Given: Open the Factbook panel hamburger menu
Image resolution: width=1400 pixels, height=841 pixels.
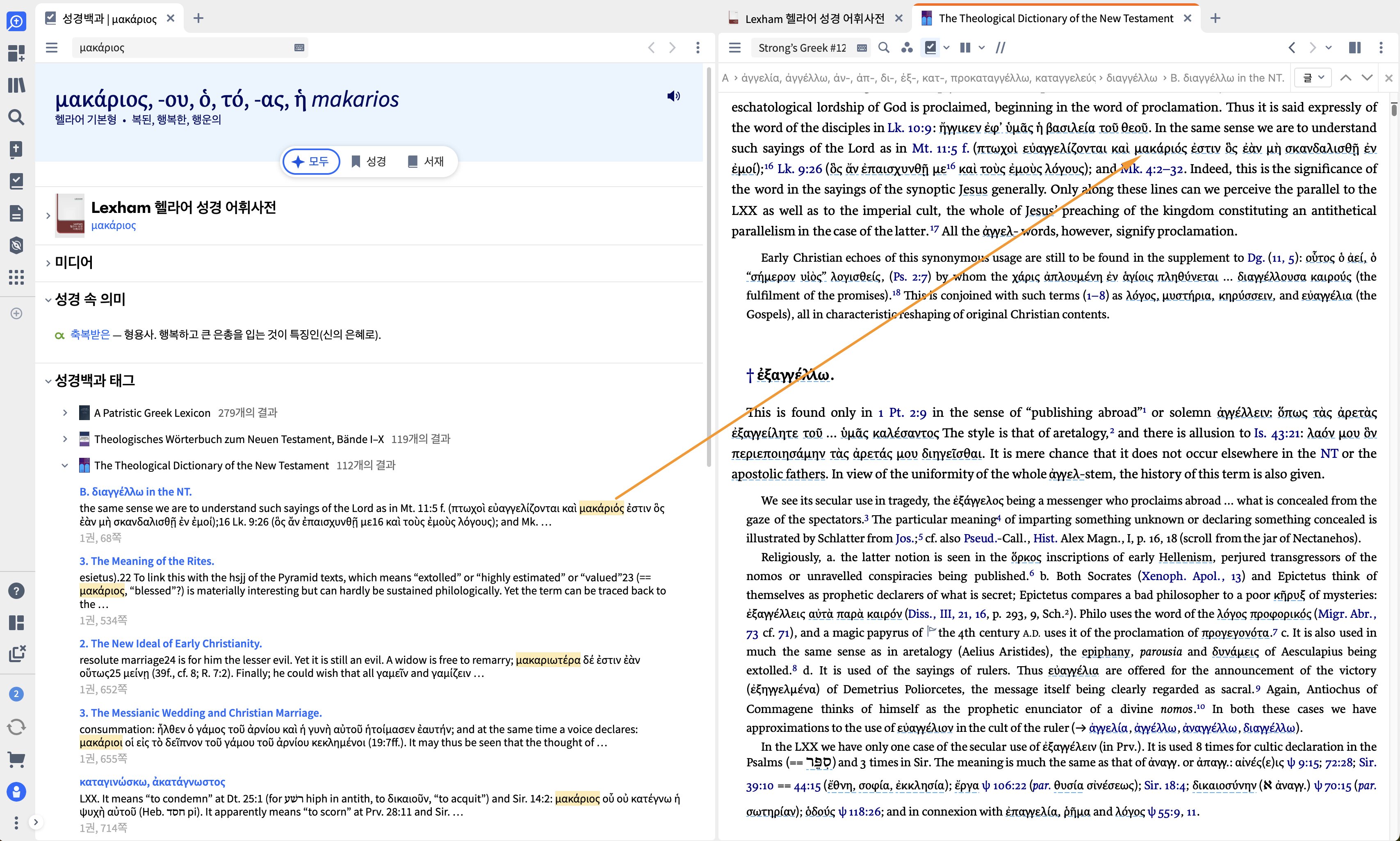Looking at the screenshot, I should click(x=52, y=48).
